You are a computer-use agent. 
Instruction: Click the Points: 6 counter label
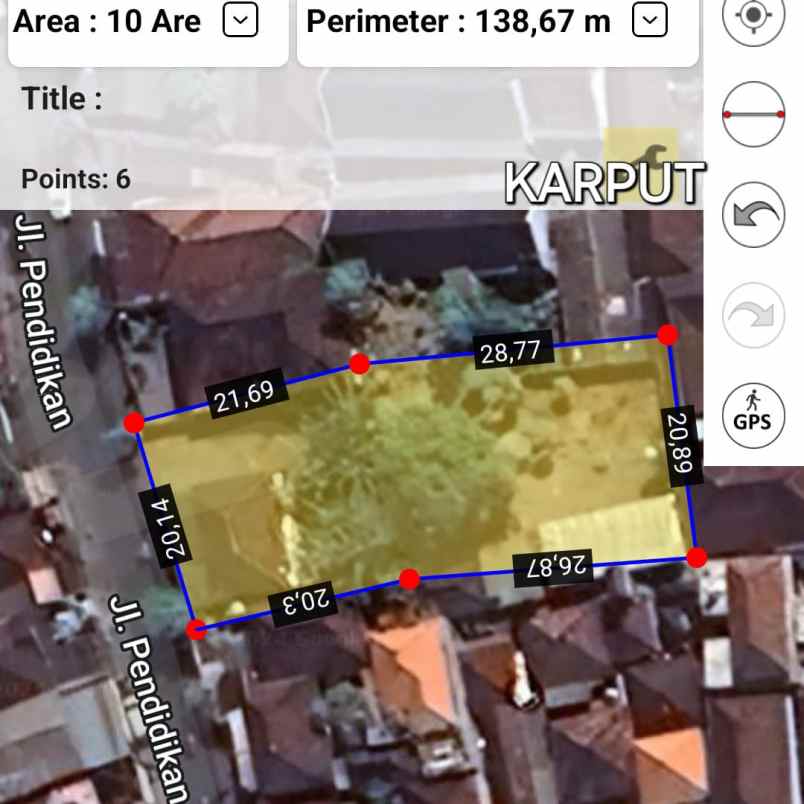tap(75, 179)
